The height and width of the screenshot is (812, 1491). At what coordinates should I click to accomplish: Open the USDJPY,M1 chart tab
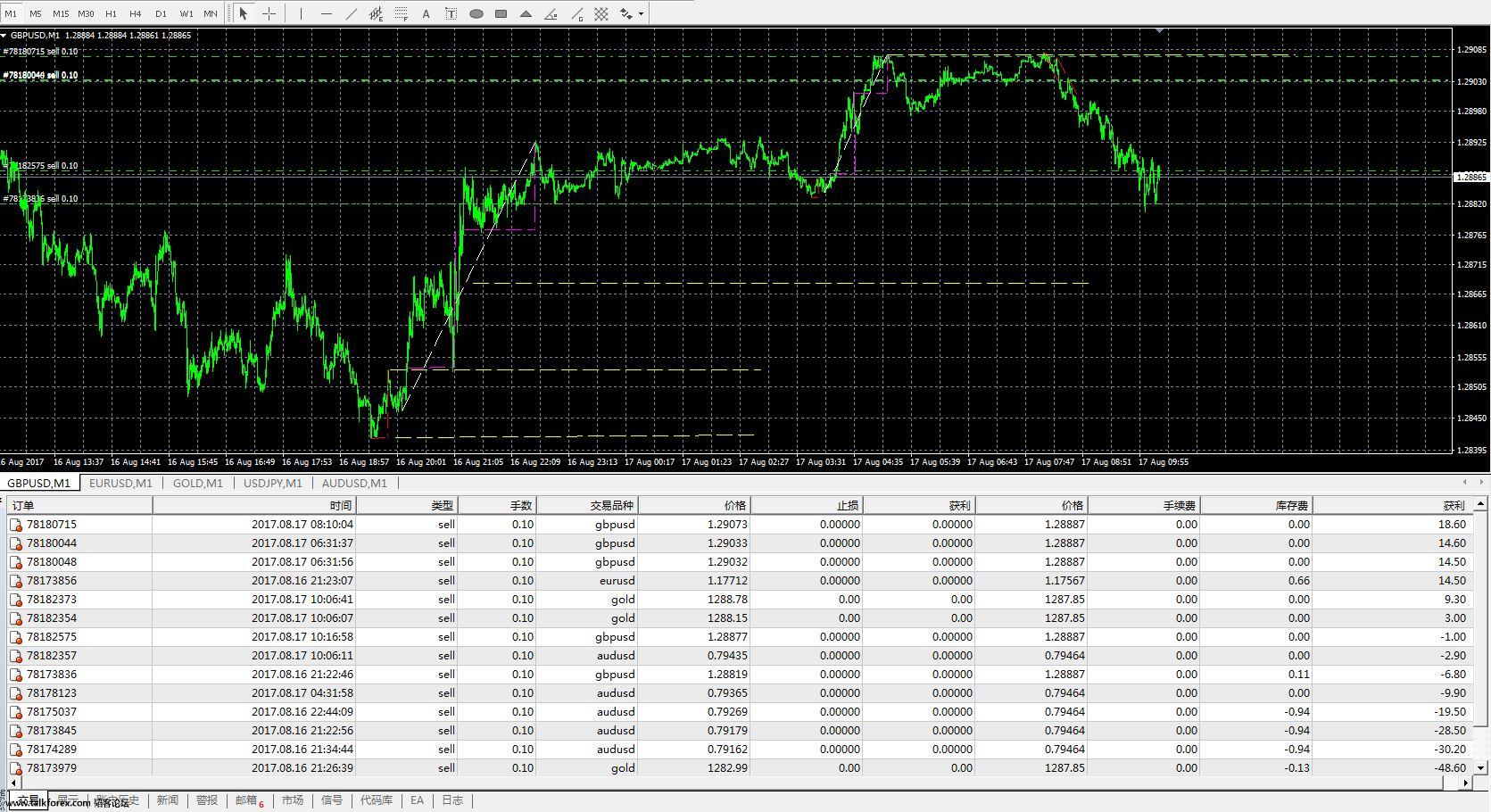pyautogui.click(x=273, y=483)
